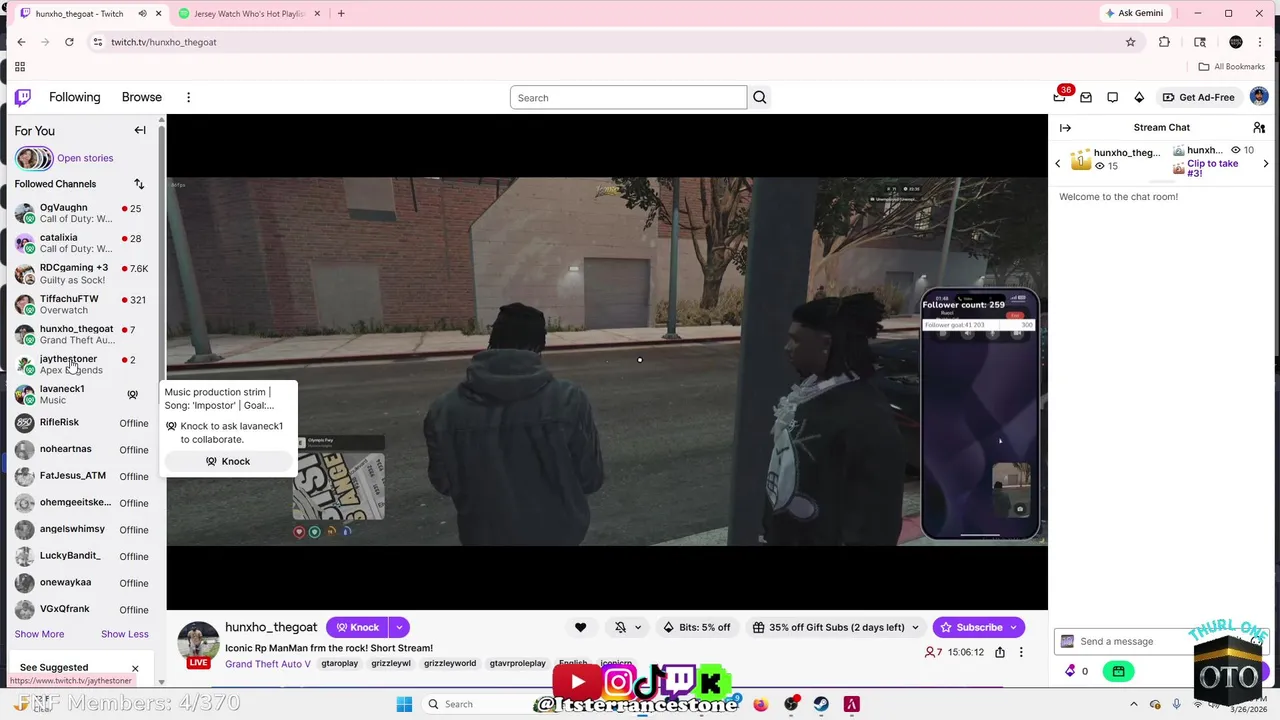Share the stream using share icon

pyautogui.click(x=1000, y=652)
